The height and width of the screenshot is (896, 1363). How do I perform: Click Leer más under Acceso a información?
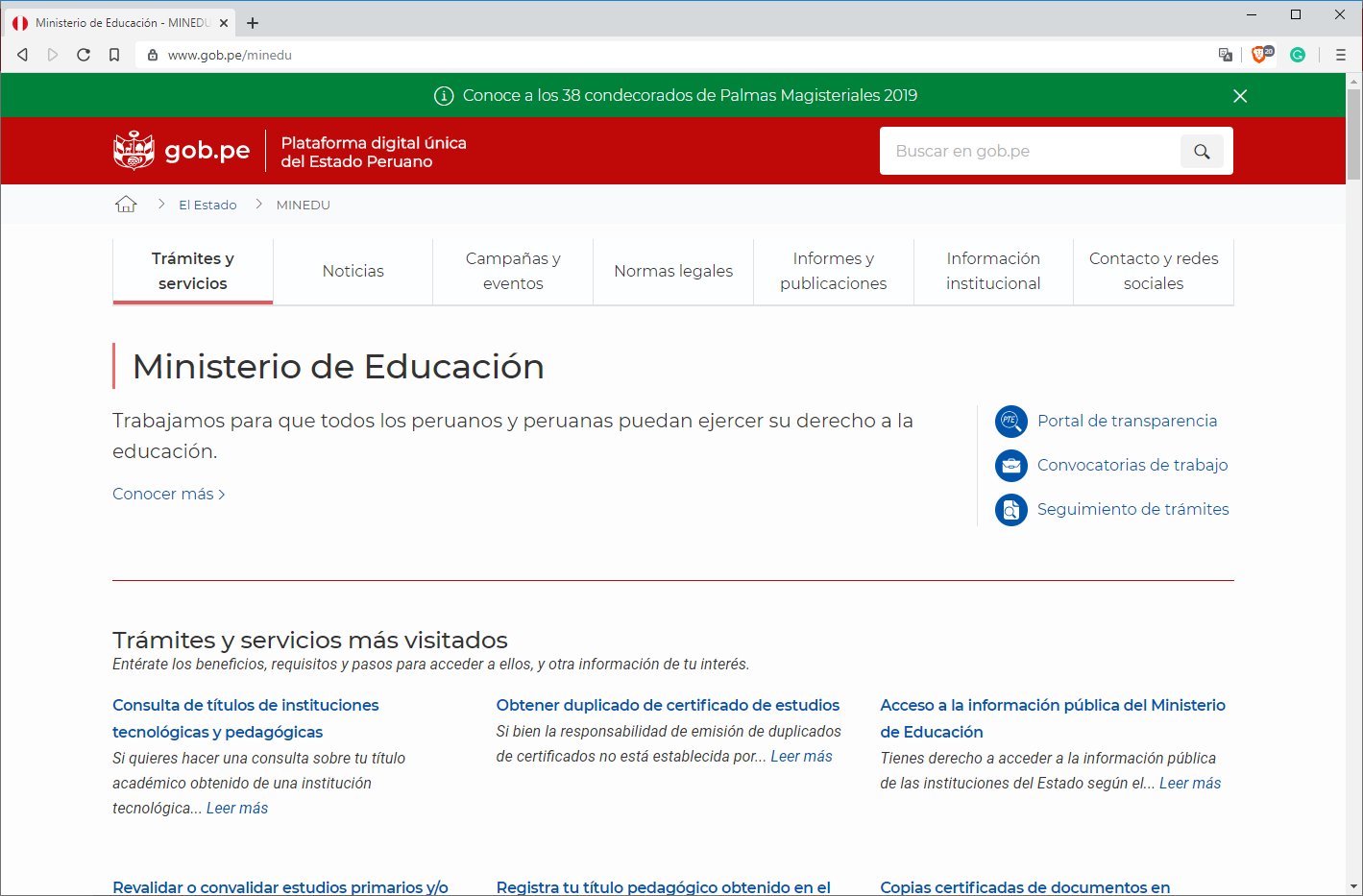coord(1190,783)
